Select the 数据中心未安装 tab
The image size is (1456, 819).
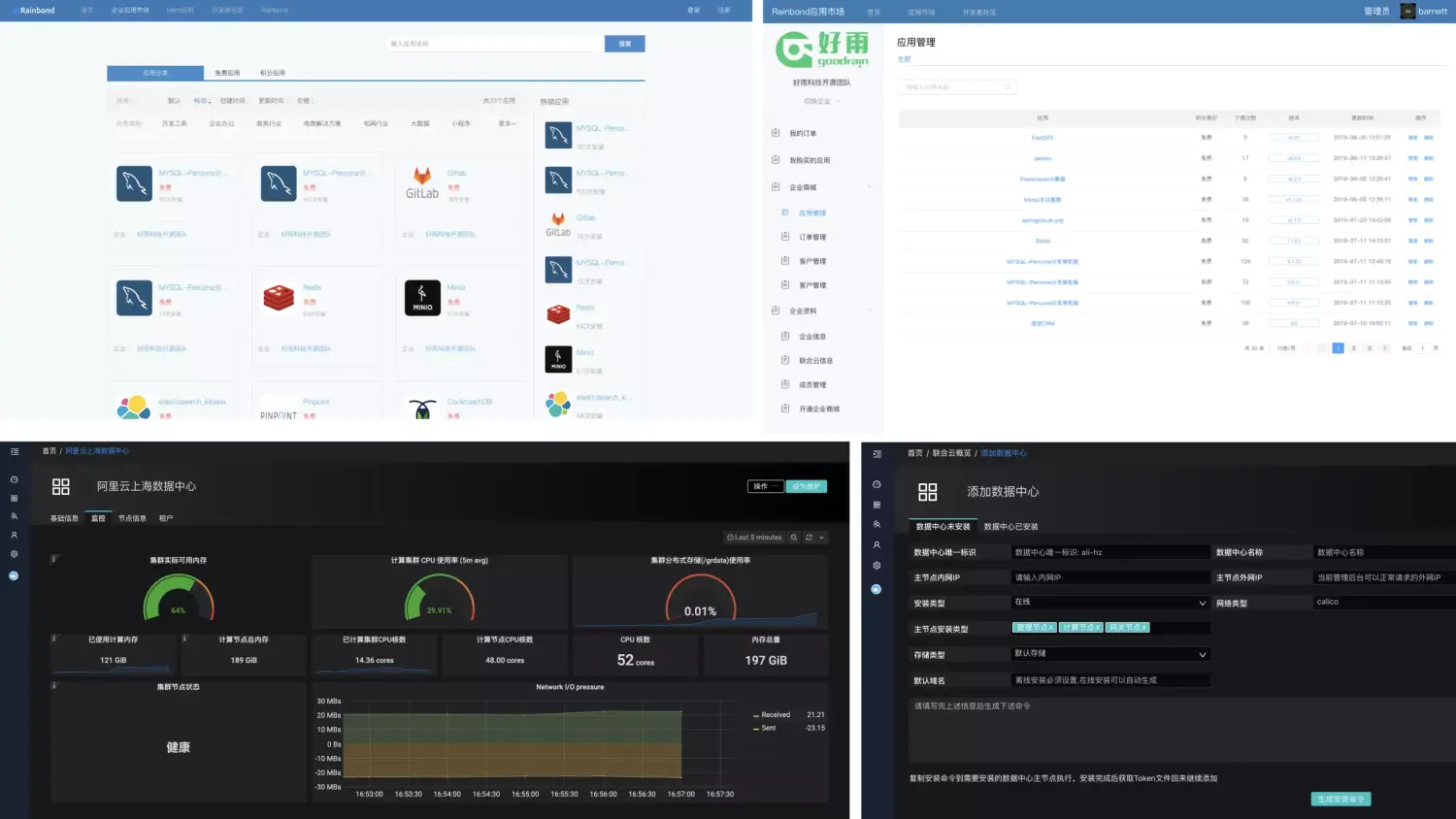(943, 527)
